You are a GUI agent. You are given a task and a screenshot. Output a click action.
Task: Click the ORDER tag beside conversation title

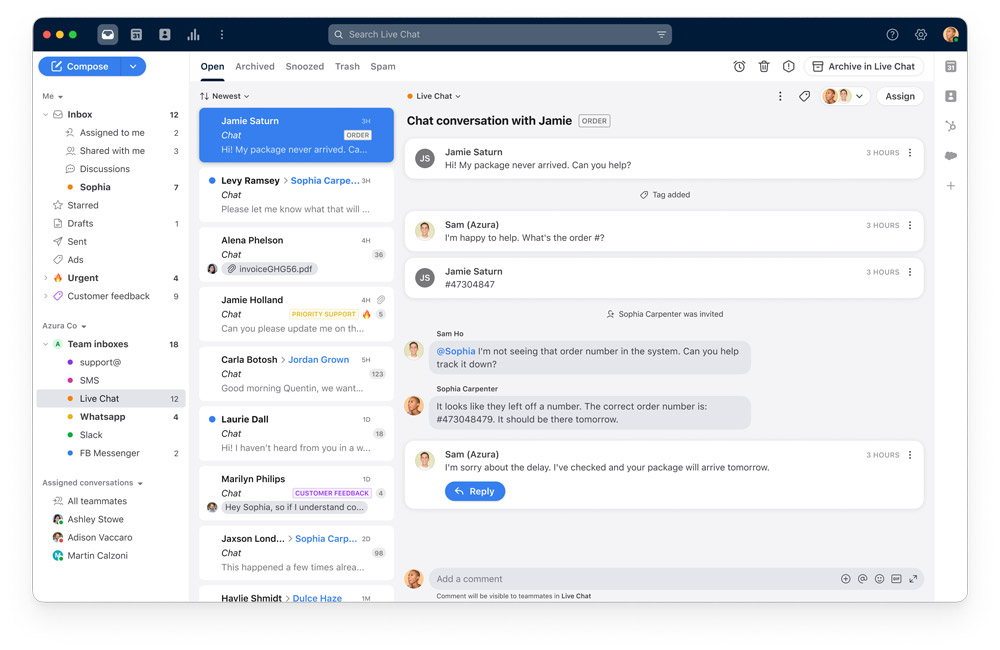594,121
